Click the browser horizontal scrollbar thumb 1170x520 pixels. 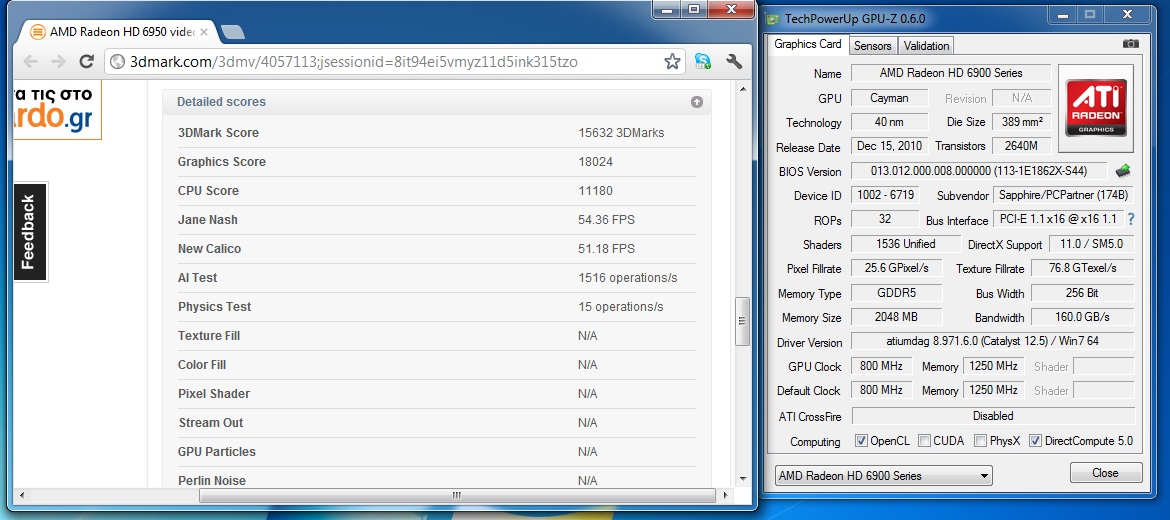point(456,495)
